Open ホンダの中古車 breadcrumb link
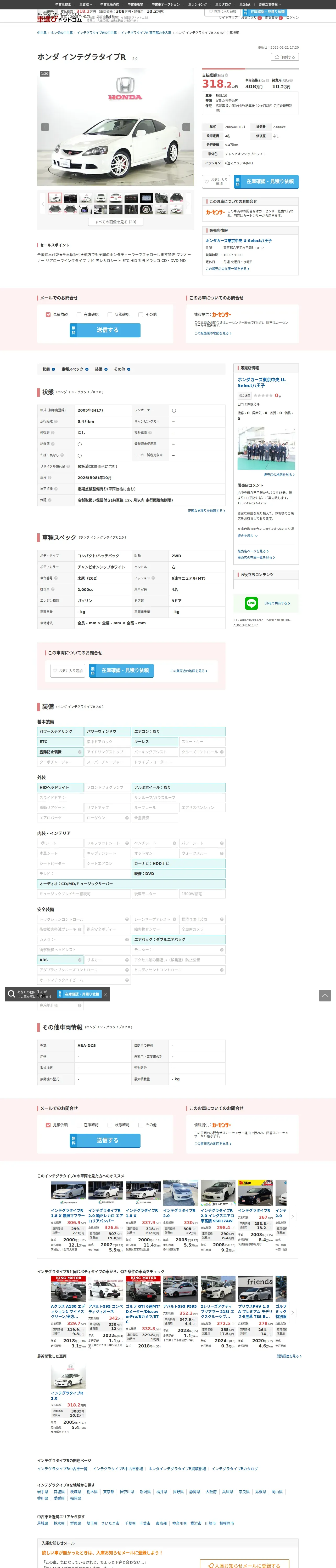Image resolution: width=336 pixels, height=1568 pixels. pos(61,33)
